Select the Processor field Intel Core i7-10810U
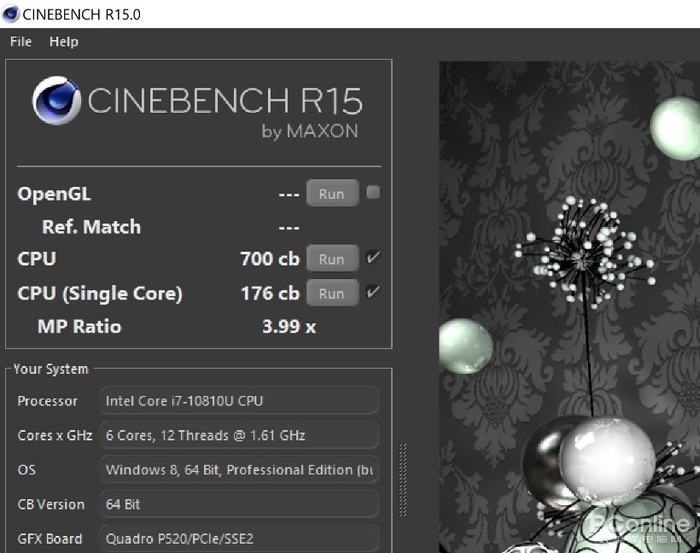Viewport: 700px width, 553px height. click(239, 401)
